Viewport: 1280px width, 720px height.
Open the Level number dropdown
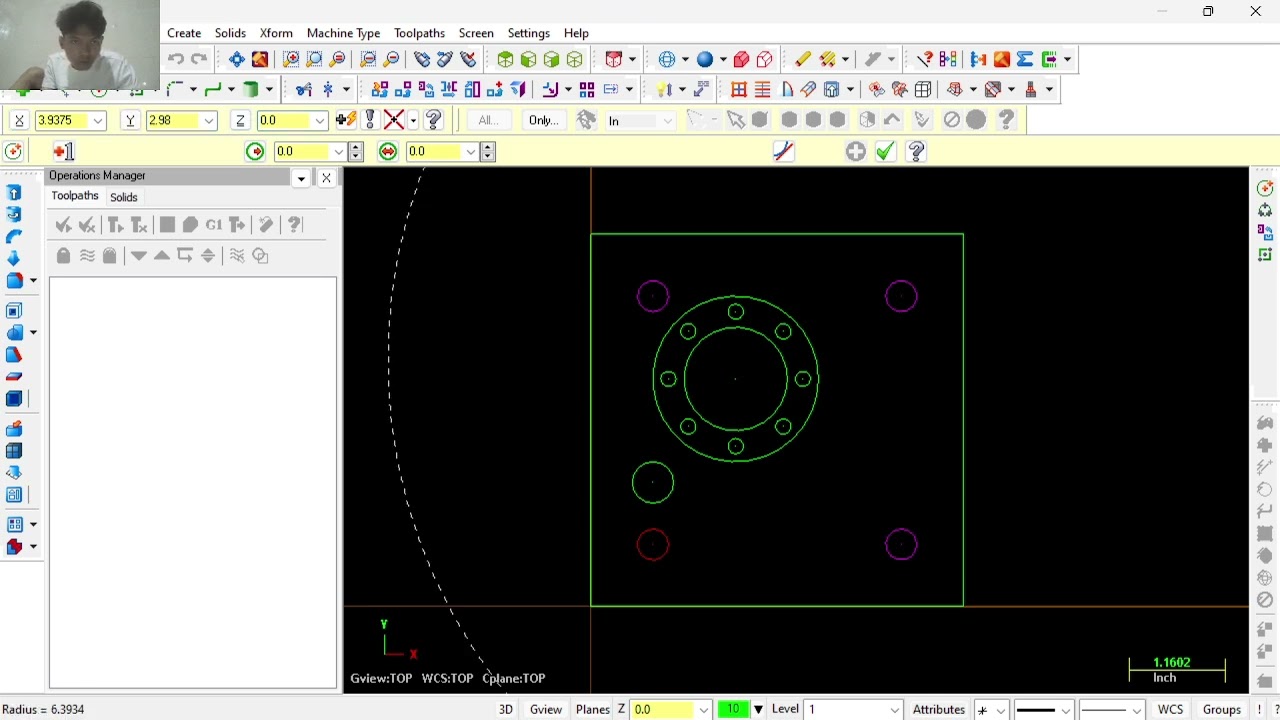[x=895, y=710]
